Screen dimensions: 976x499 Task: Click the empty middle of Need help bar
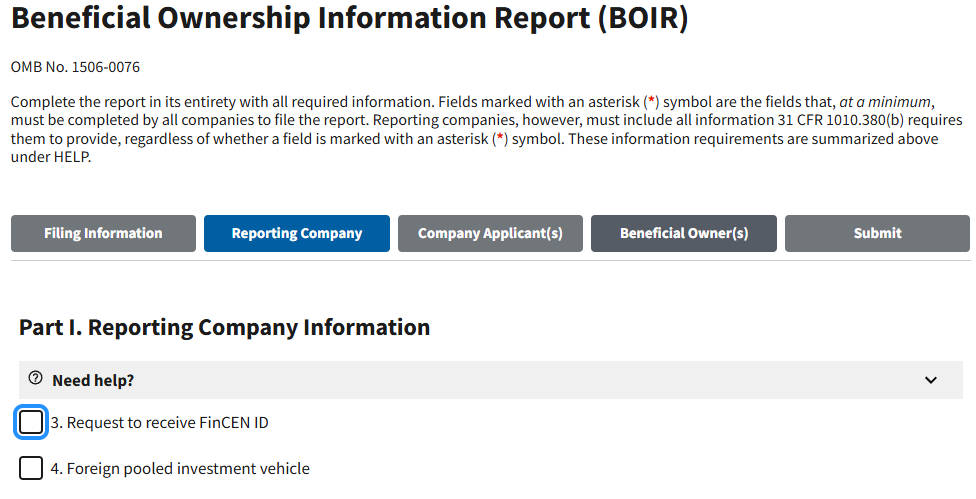pyautogui.click(x=500, y=380)
